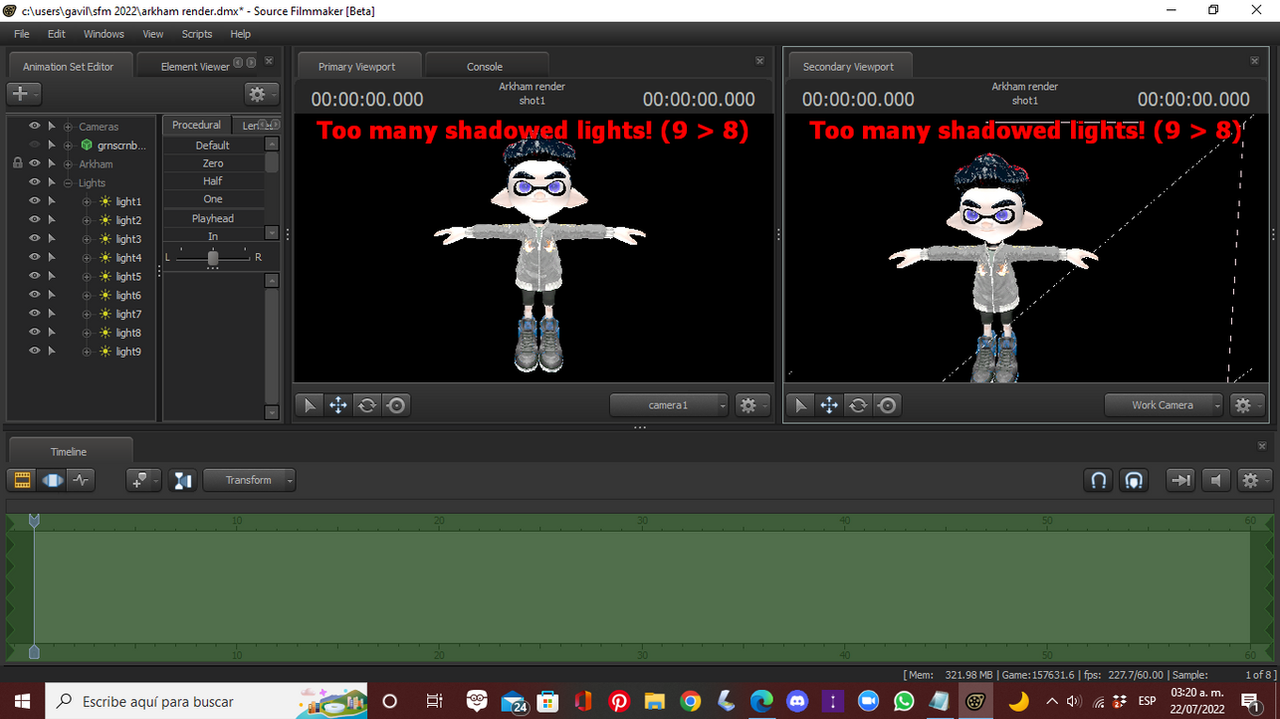Hide light5 using its eye icon
Screen dimensions: 1280x719
(35, 276)
